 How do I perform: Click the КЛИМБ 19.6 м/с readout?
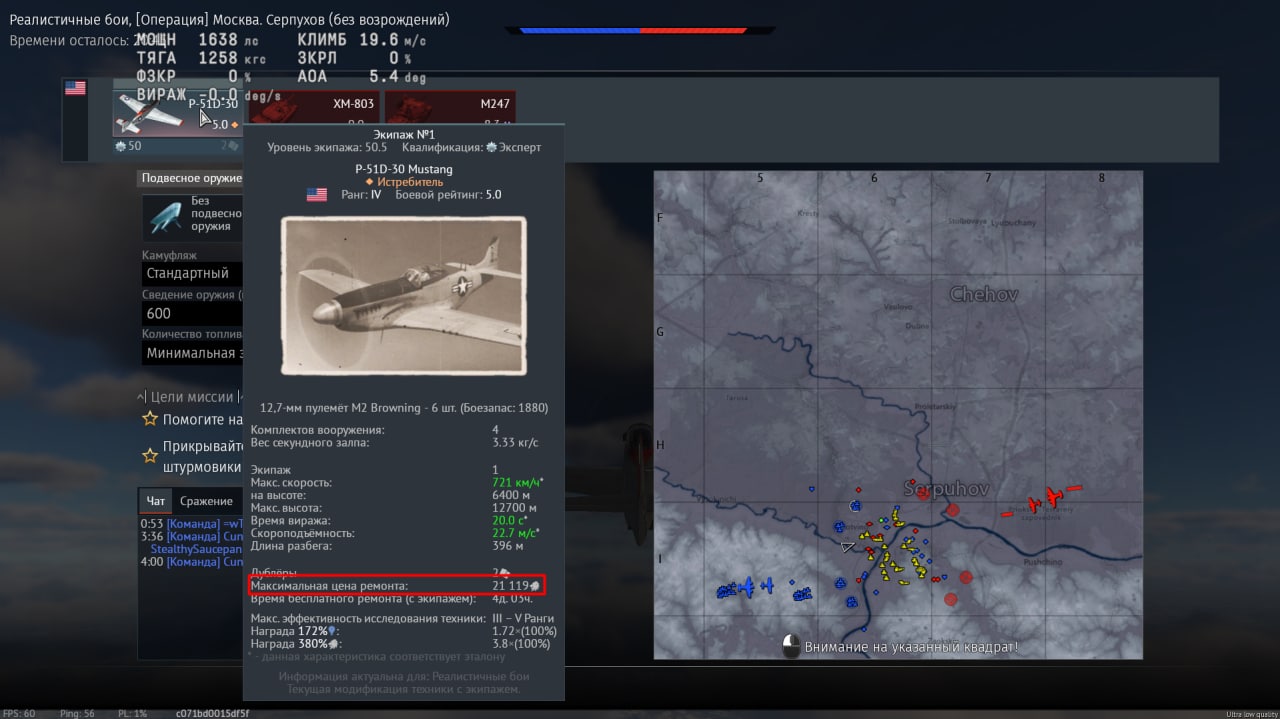pyautogui.click(x=362, y=40)
